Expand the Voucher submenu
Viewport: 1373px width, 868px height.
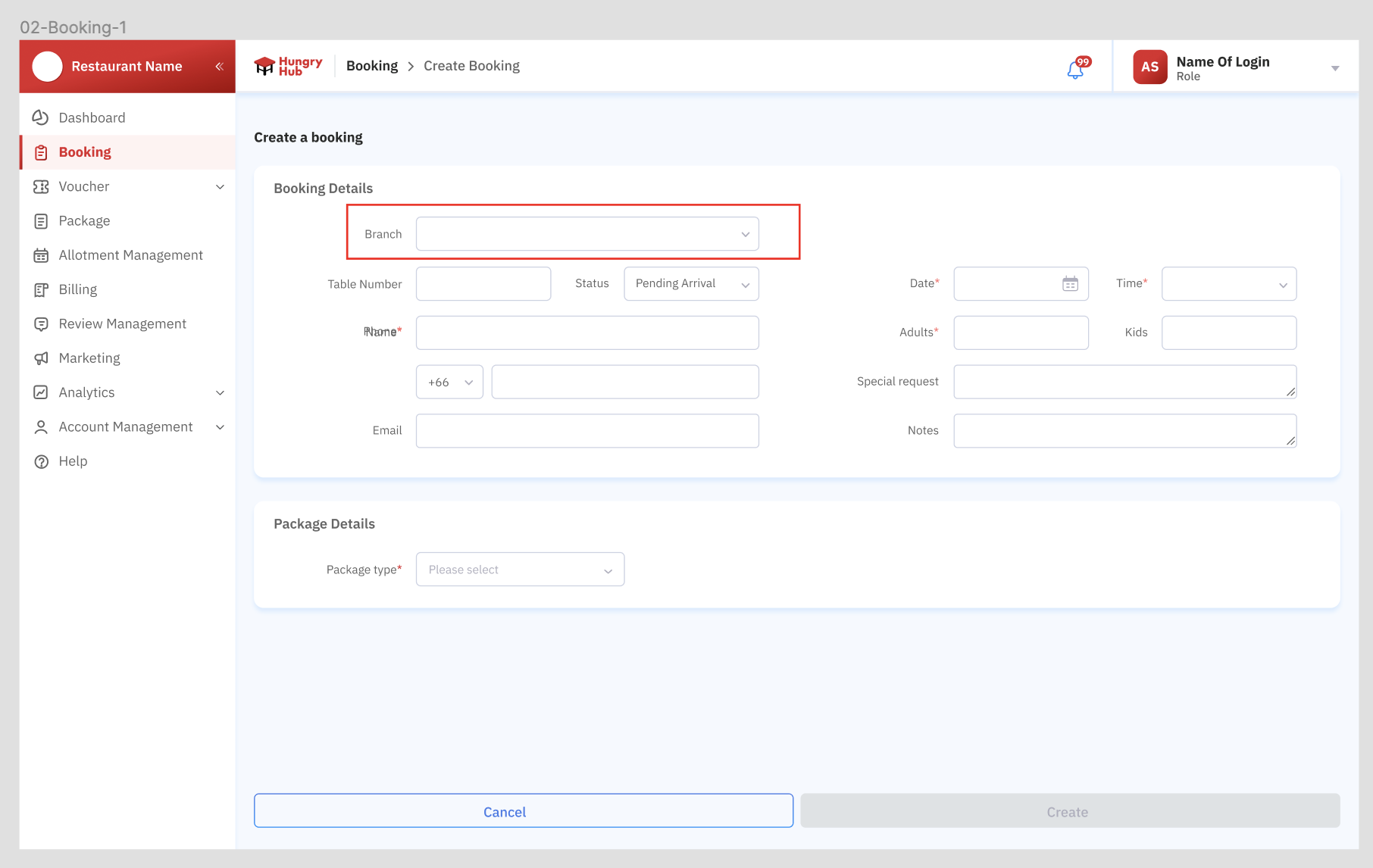[x=220, y=187]
